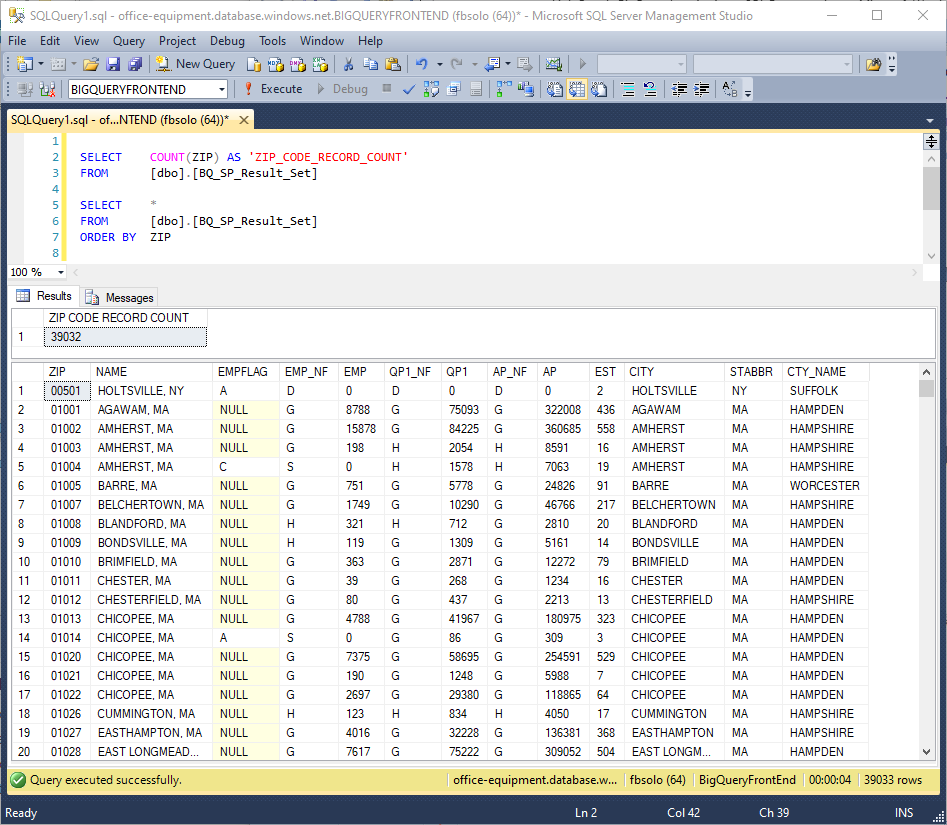Toggle Results to Text mode
Screen dimensions: 947x825
click(555, 89)
